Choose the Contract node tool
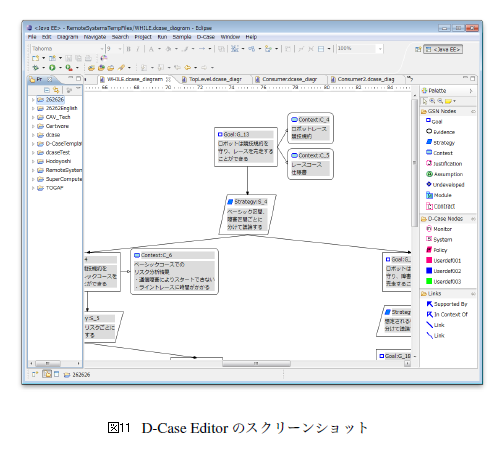This screenshot has width=504, height=452. tap(441, 206)
